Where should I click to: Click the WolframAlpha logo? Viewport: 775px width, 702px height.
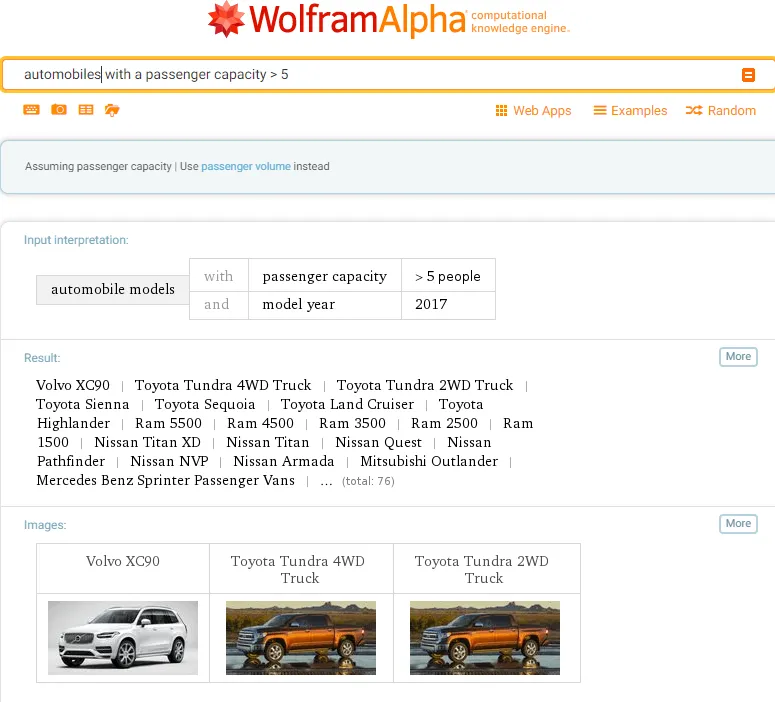point(388,19)
